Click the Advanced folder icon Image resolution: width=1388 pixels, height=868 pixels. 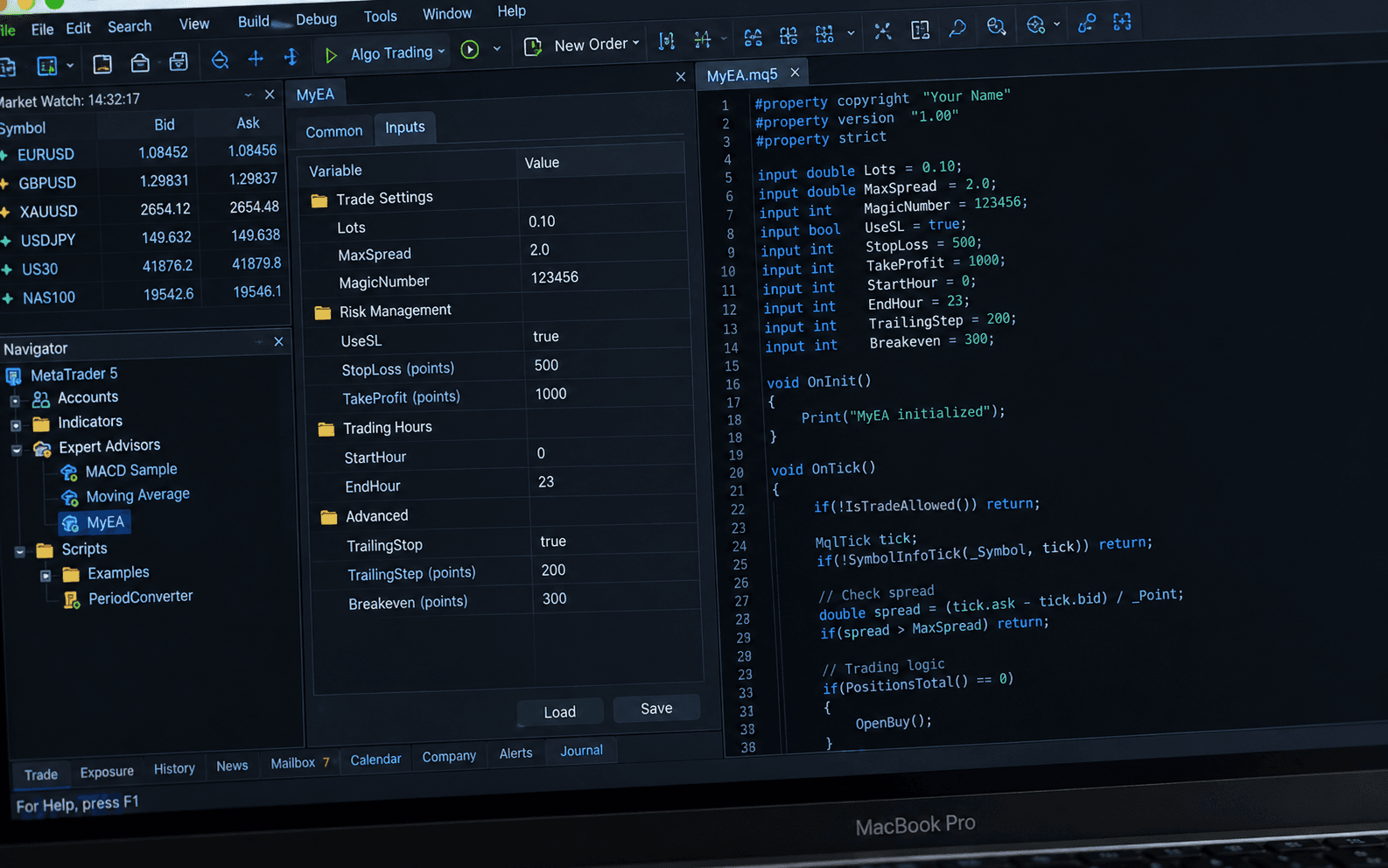click(x=329, y=517)
